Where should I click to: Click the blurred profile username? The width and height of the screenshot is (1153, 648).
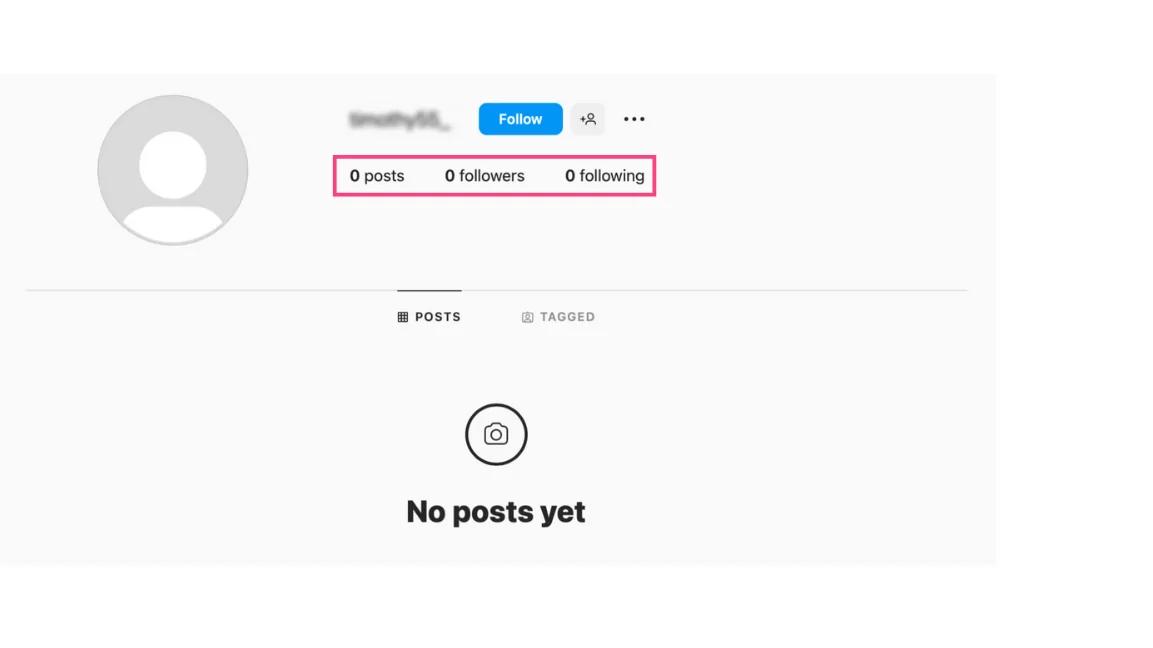(399, 119)
